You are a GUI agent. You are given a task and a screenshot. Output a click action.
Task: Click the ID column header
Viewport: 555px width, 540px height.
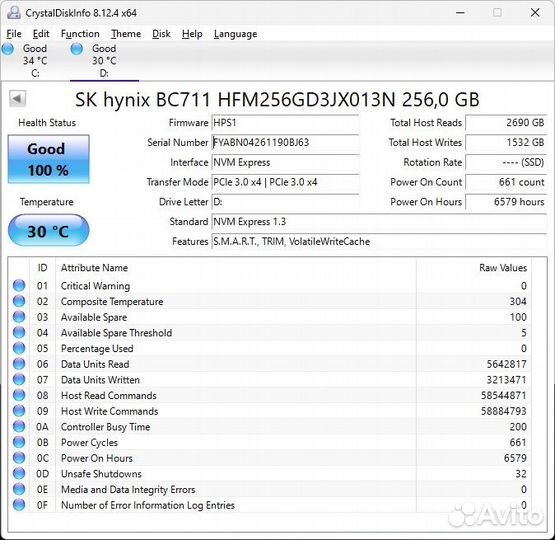42,268
